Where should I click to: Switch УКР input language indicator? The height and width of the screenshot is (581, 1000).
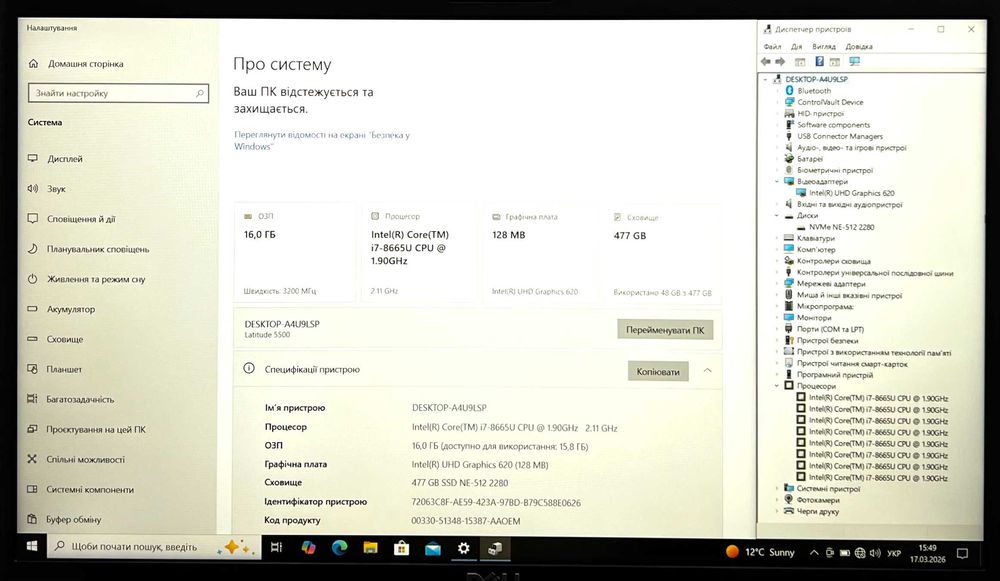(x=894, y=553)
